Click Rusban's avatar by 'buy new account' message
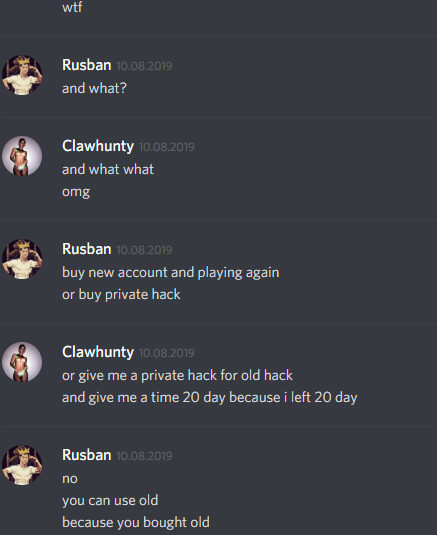This screenshot has width=437, height=535. tap(22, 259)
